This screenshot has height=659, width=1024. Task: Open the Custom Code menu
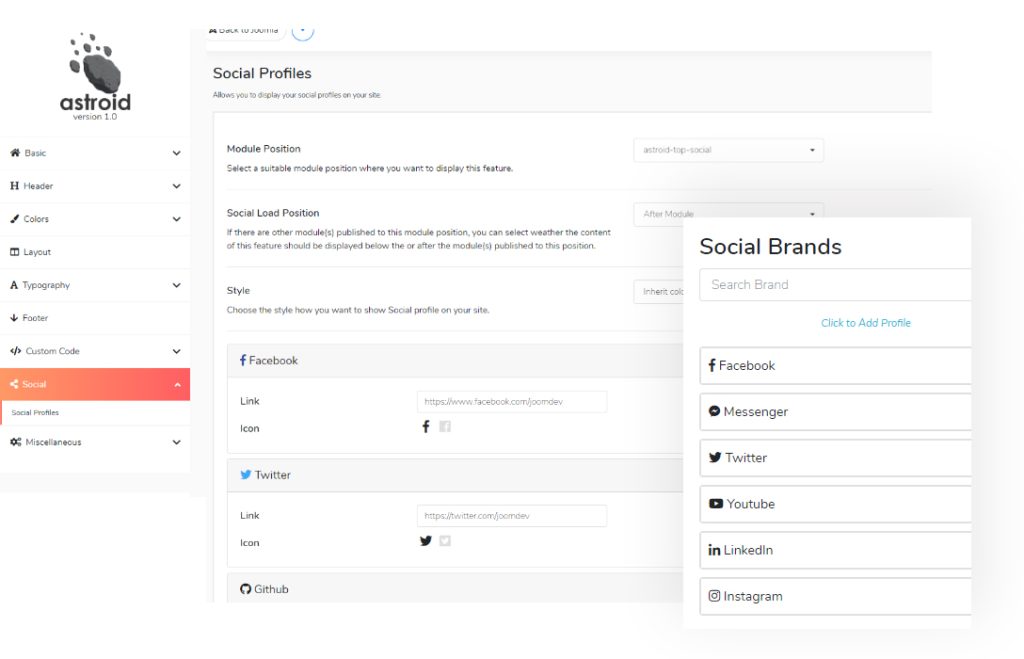pyautogui.click(x=95, y=351)
